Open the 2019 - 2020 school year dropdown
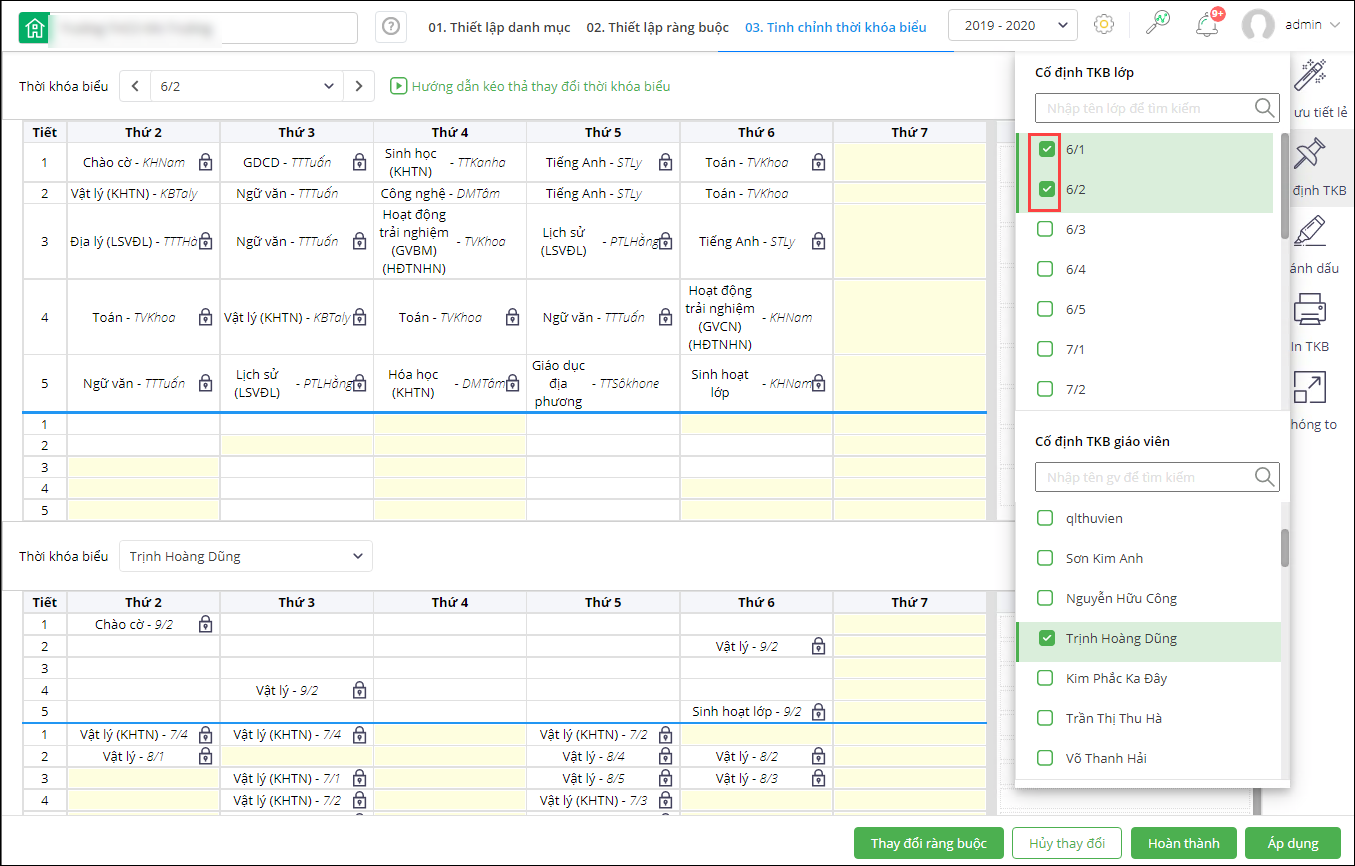1355x866 pixels. click(x=1012, y=26)
